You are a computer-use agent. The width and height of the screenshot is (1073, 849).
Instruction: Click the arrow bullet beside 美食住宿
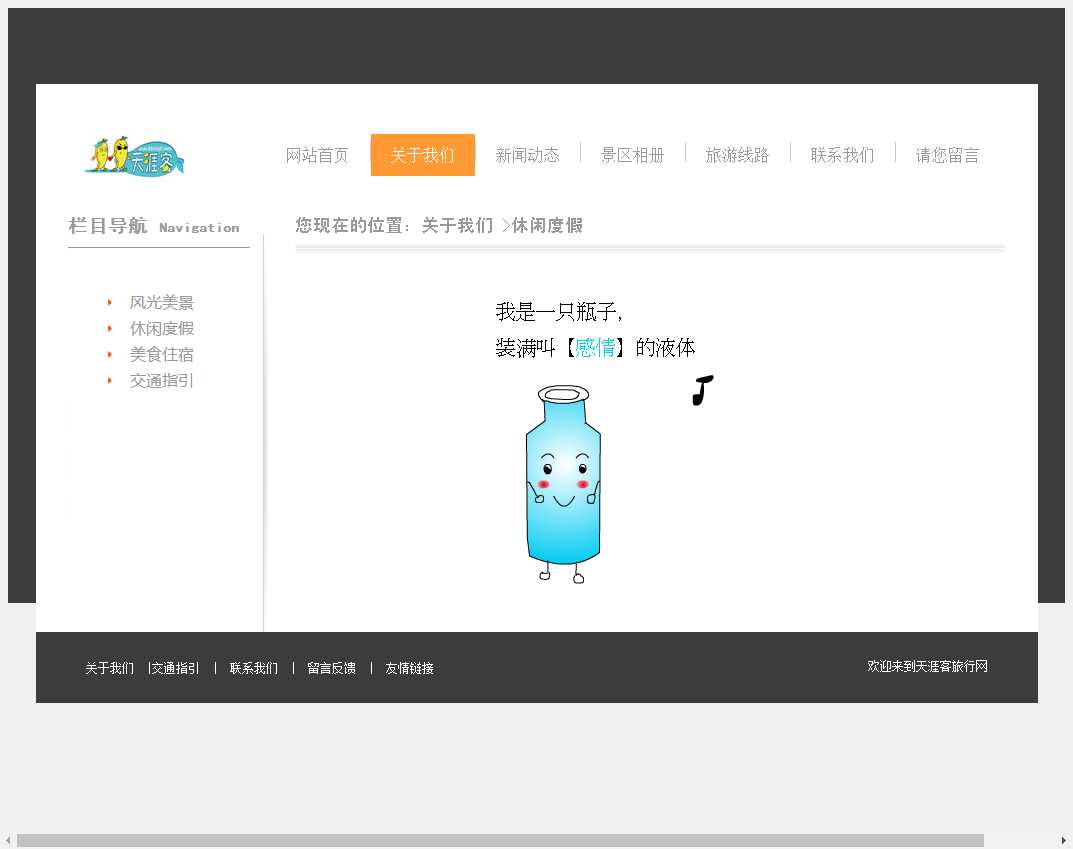[110, 355]
